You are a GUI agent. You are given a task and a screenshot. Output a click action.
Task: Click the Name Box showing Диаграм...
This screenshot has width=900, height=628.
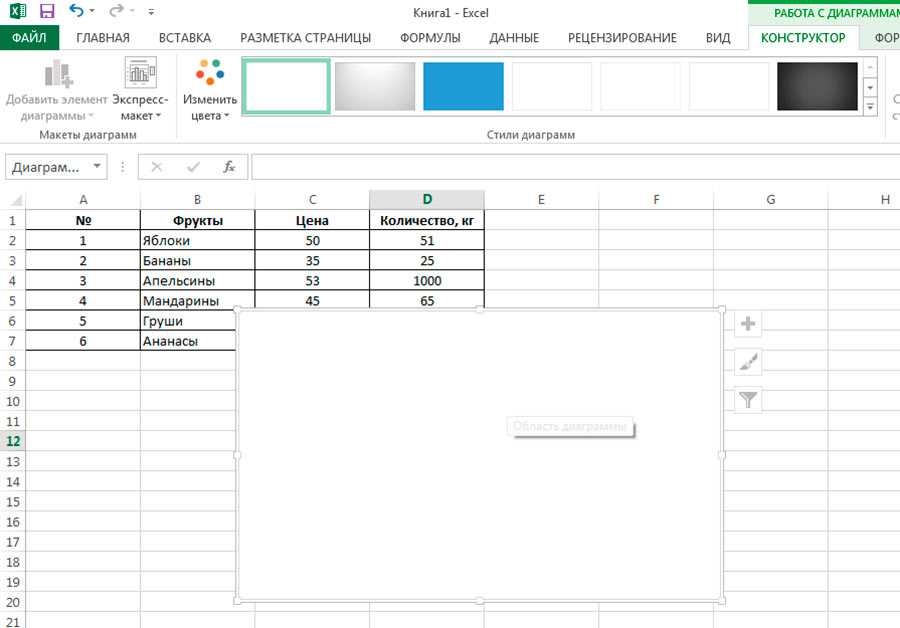[47, 167]
